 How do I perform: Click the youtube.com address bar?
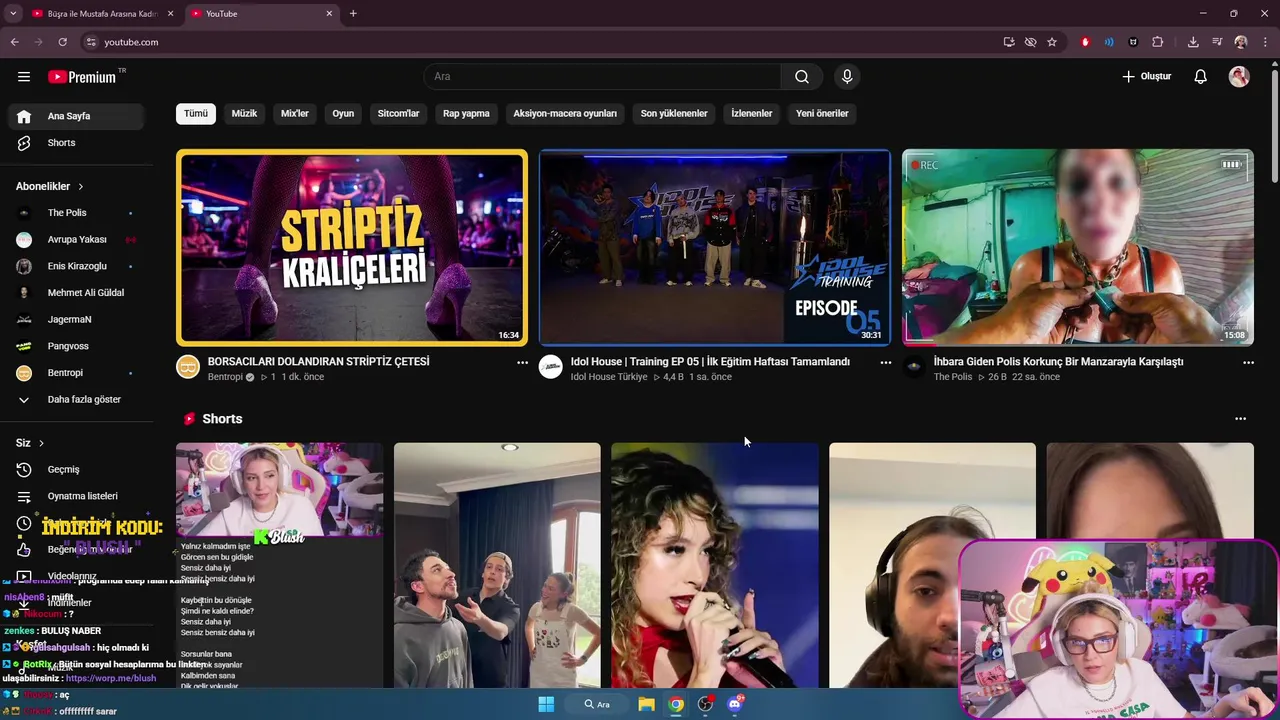point(540,42)
